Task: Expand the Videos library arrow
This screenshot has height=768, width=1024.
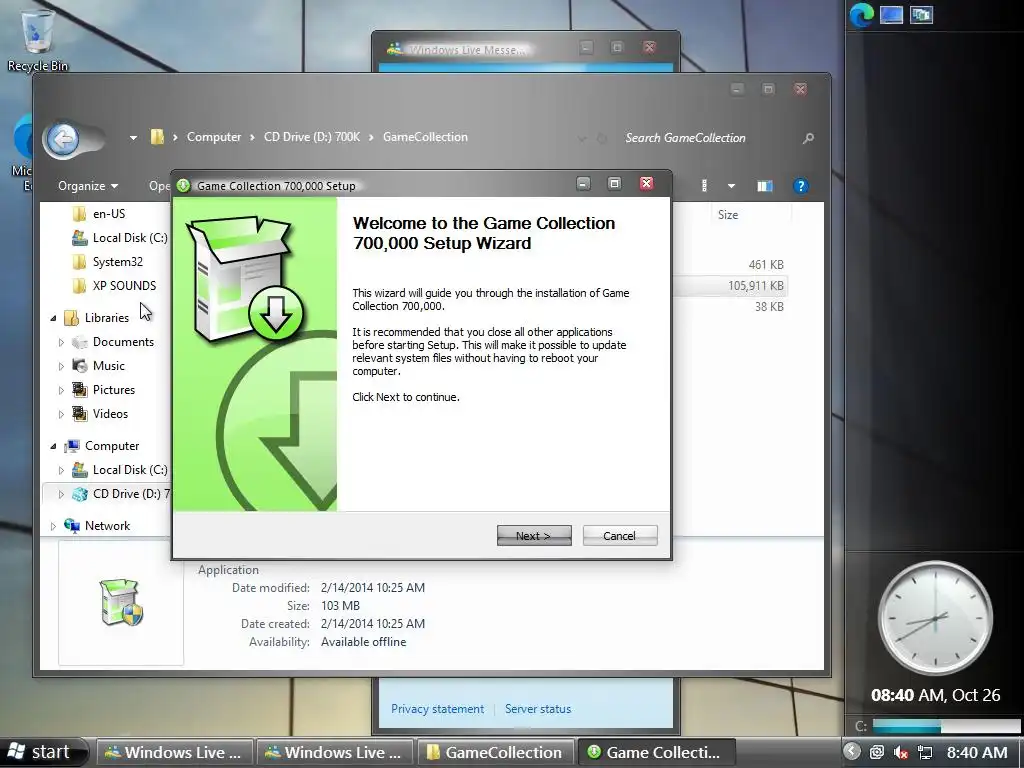Action: [61, 414]
